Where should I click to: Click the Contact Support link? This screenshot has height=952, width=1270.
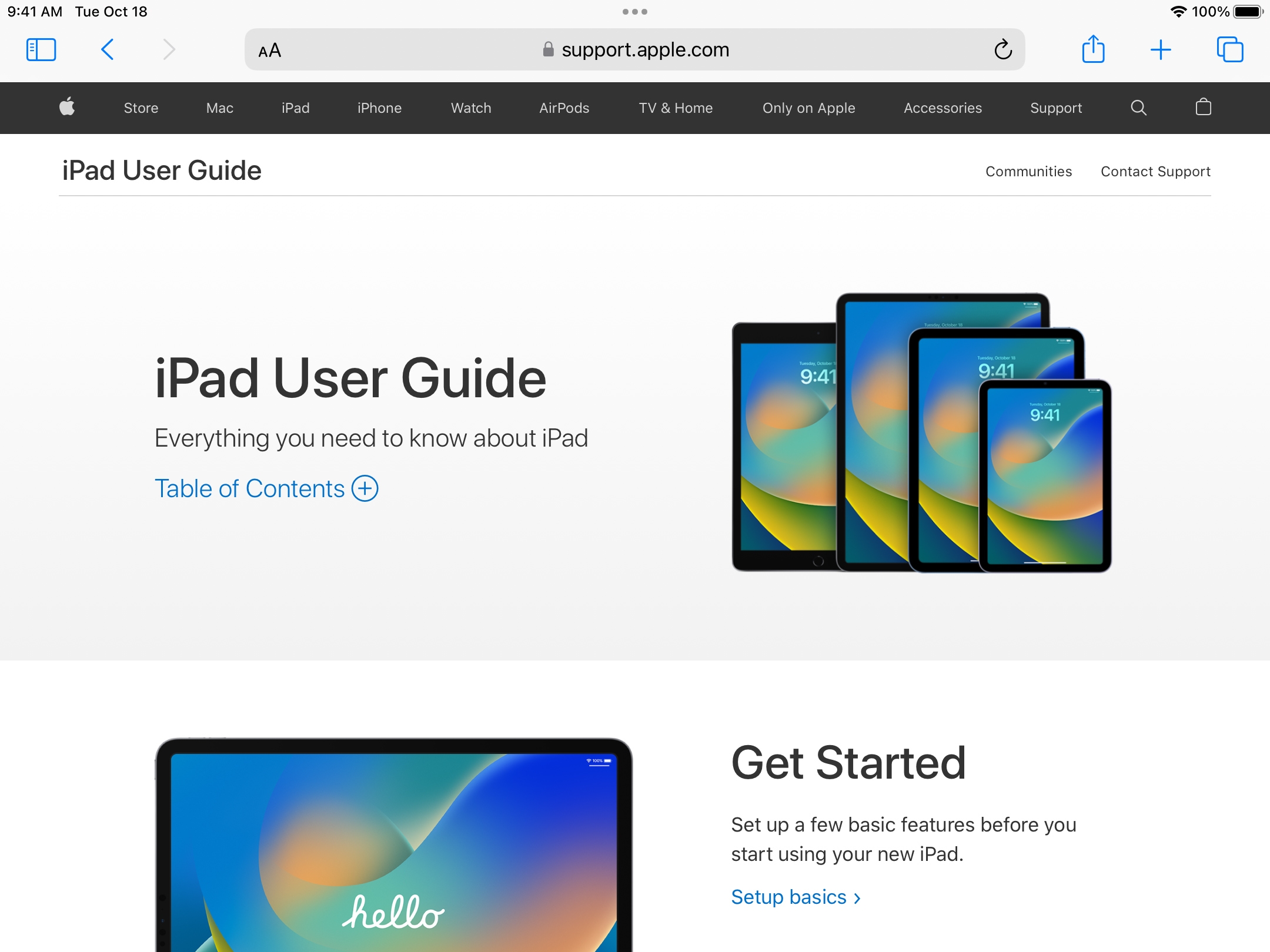[x=1155, y=172]
